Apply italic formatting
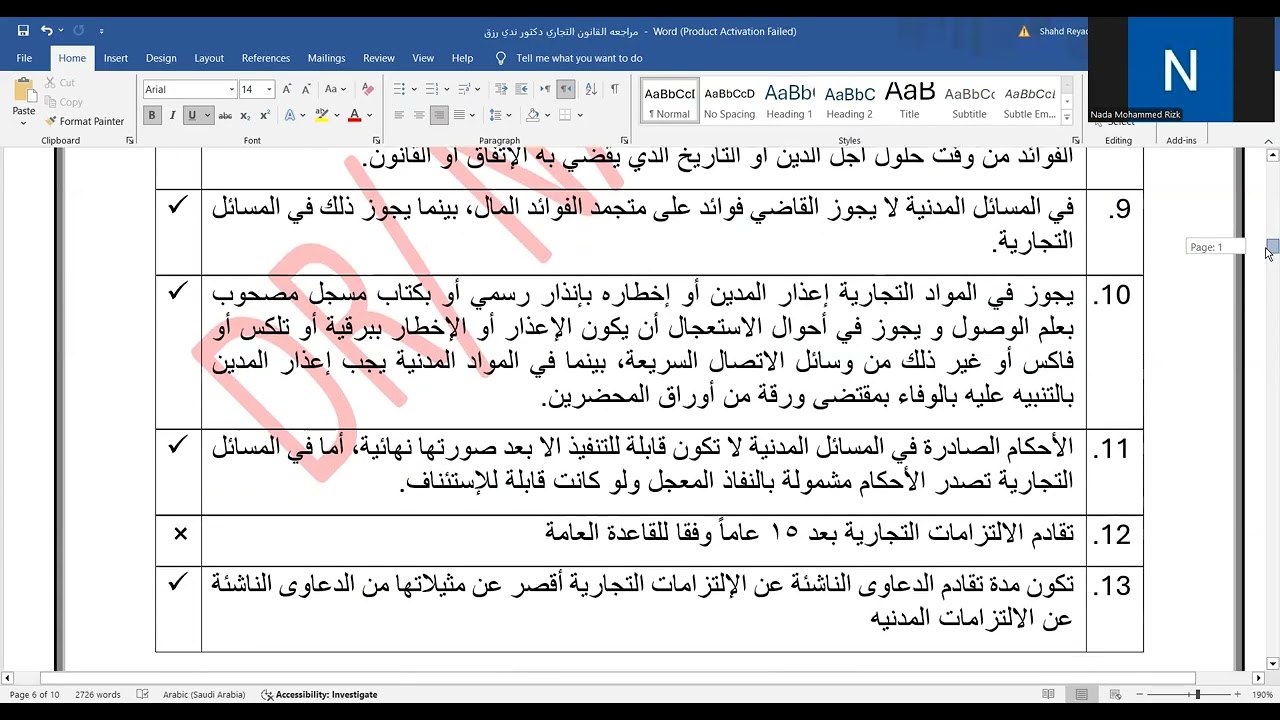The height and width of the screenshot is (720, 1280). pyautogui.click(x=172, y=115)
